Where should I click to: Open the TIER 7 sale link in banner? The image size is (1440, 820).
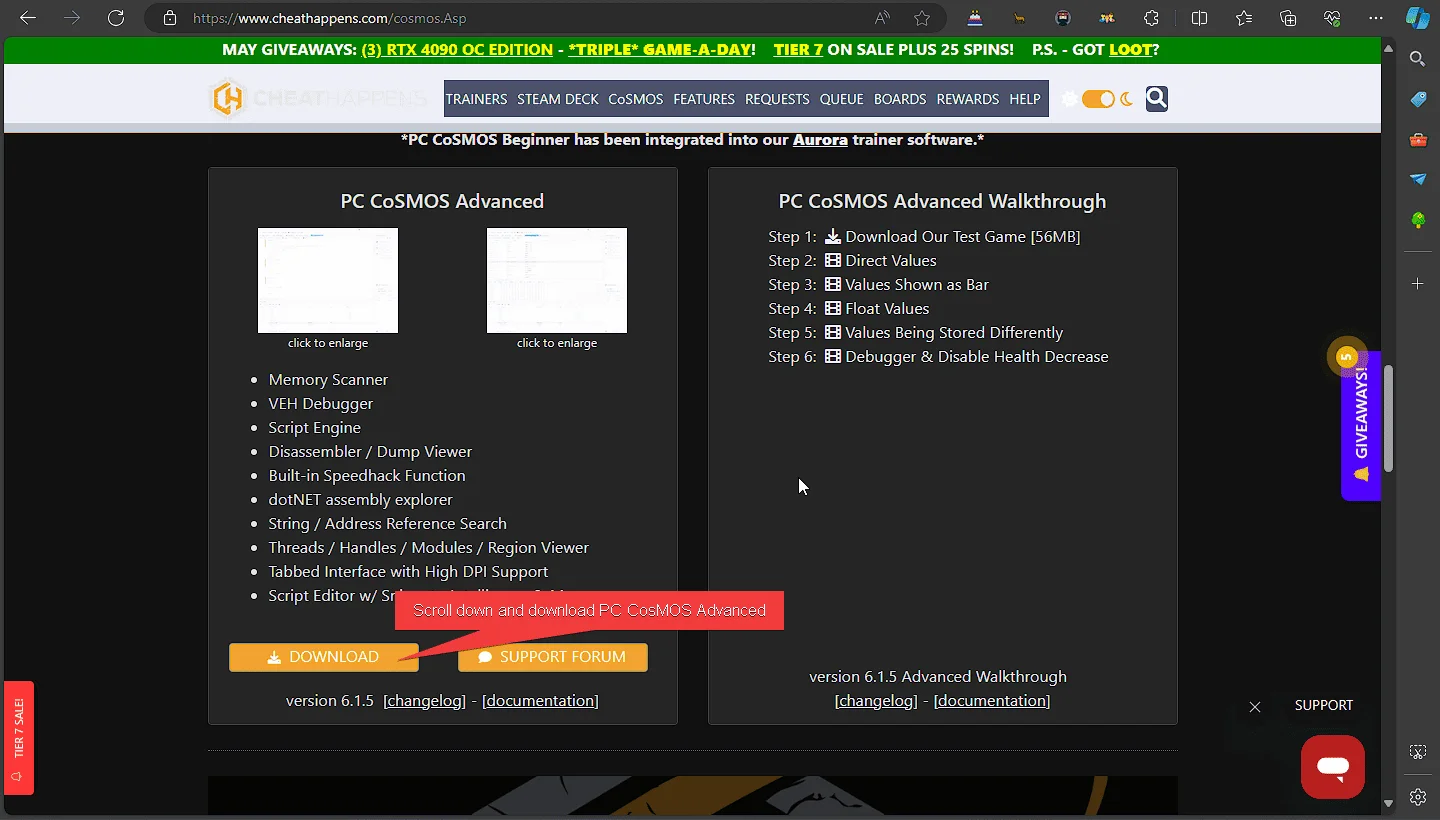pos(798,50)
